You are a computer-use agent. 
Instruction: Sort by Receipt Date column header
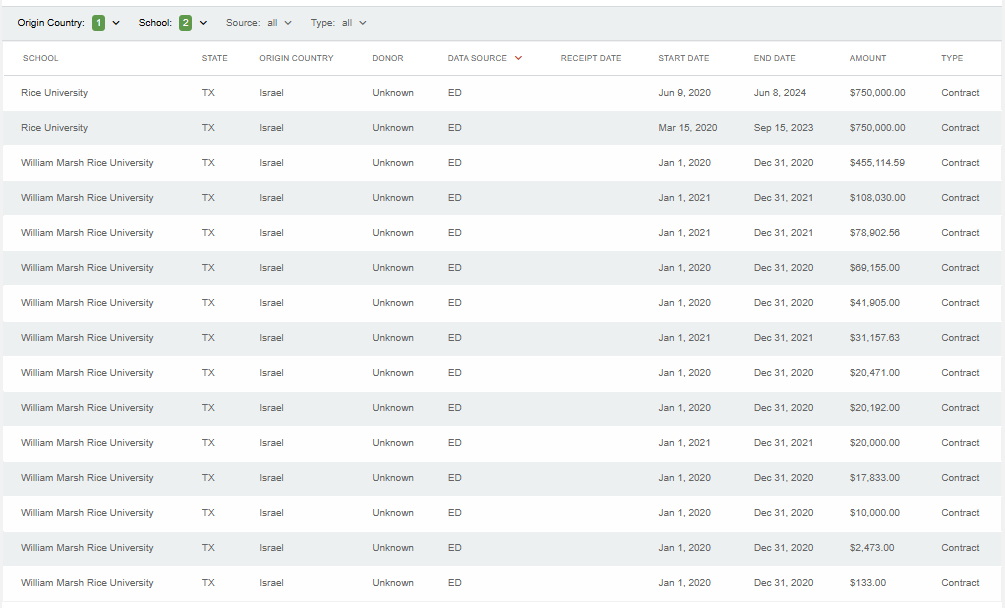tap(591, 58)
